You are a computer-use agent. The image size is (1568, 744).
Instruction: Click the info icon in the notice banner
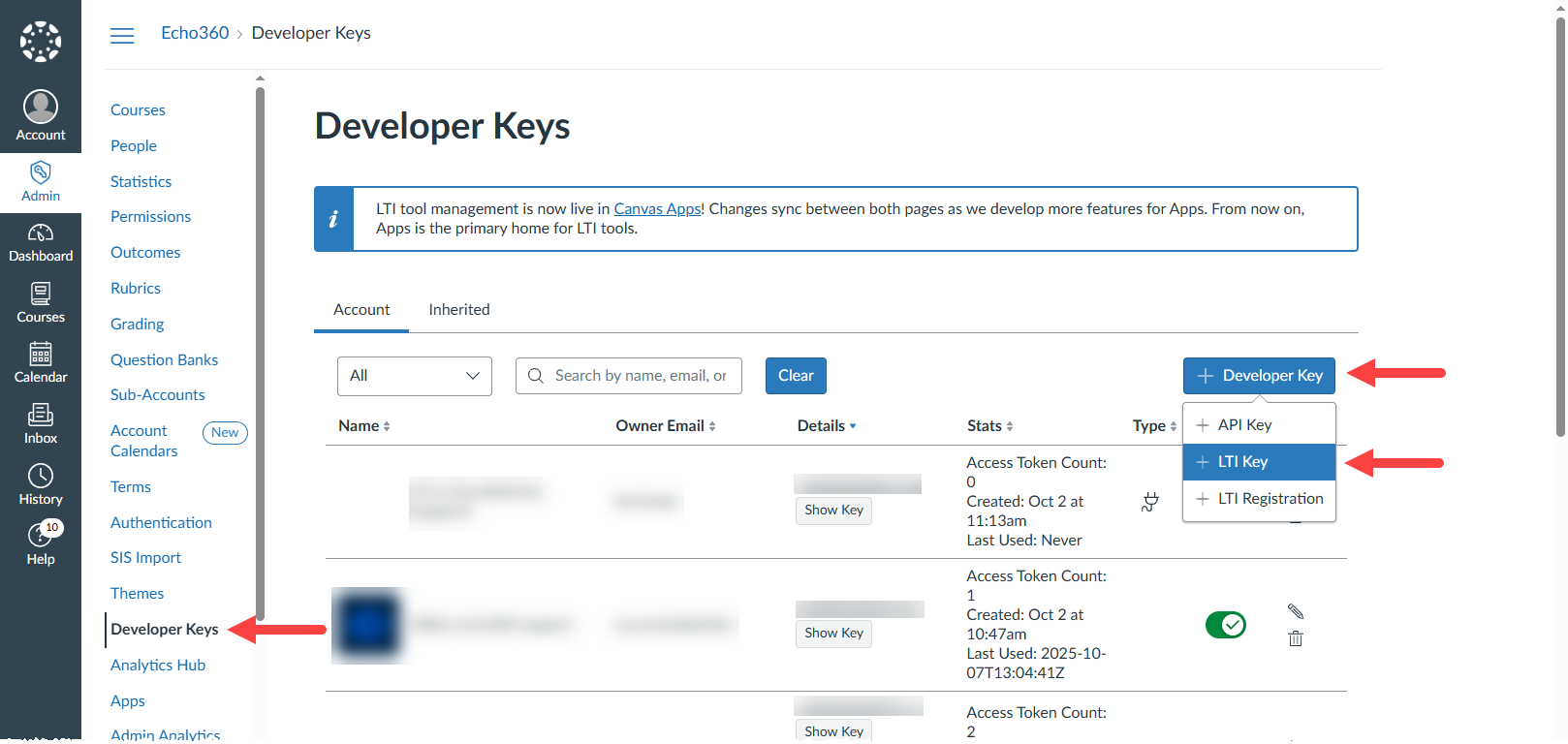[x=333, y=219]
